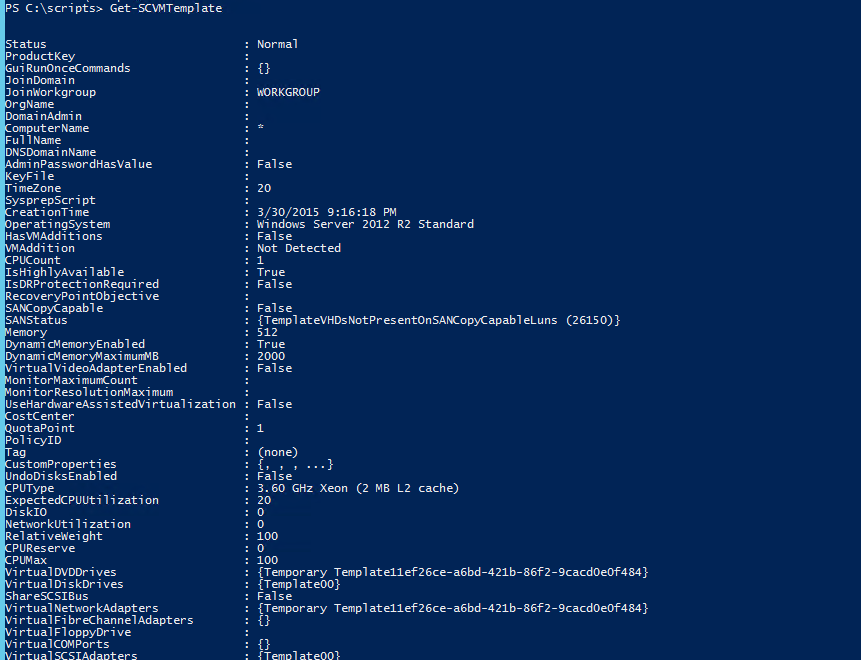
Task: Click Windows Server 2012 R2 Standard text
Action: (365, 224)
